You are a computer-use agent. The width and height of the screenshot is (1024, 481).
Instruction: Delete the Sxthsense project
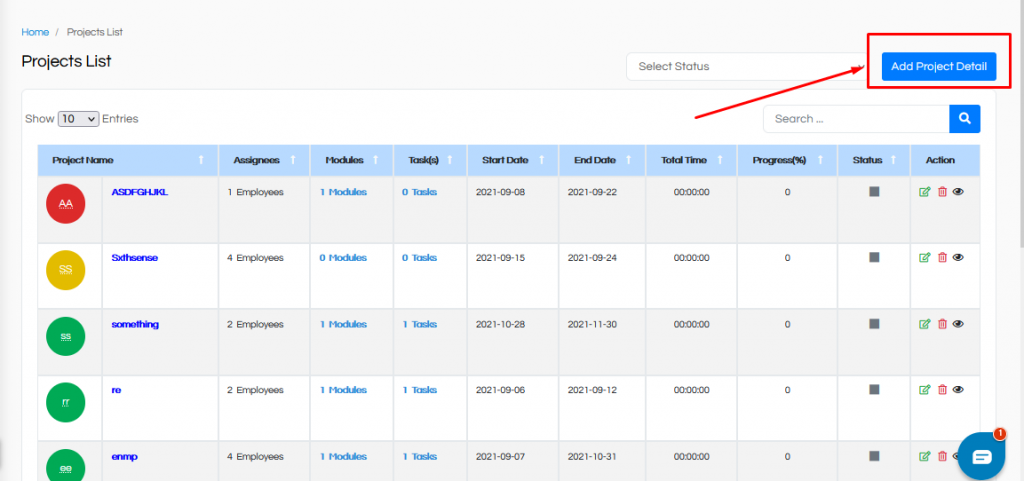click(x=942, y=258)
